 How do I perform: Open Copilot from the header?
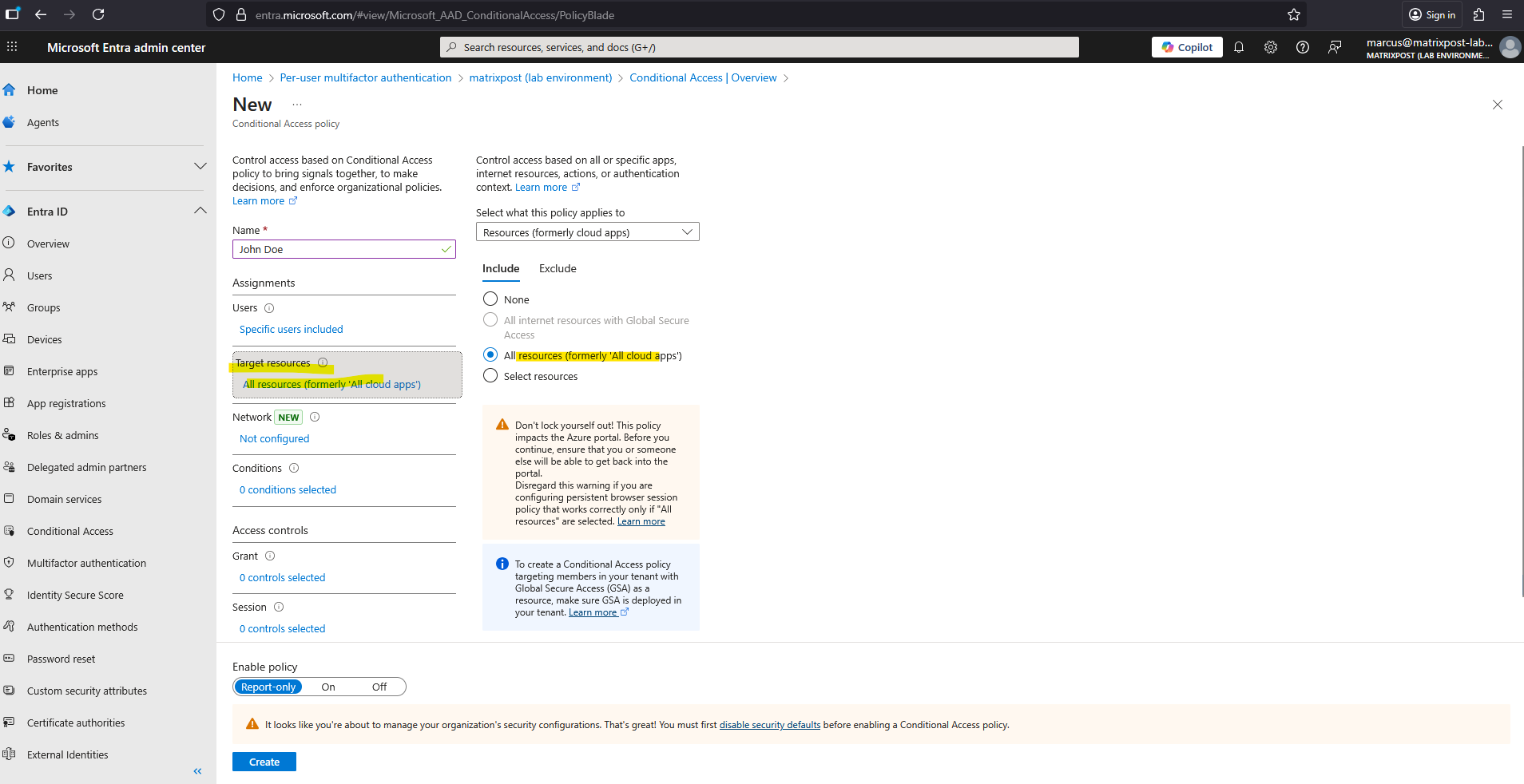tap(1187, 47)
